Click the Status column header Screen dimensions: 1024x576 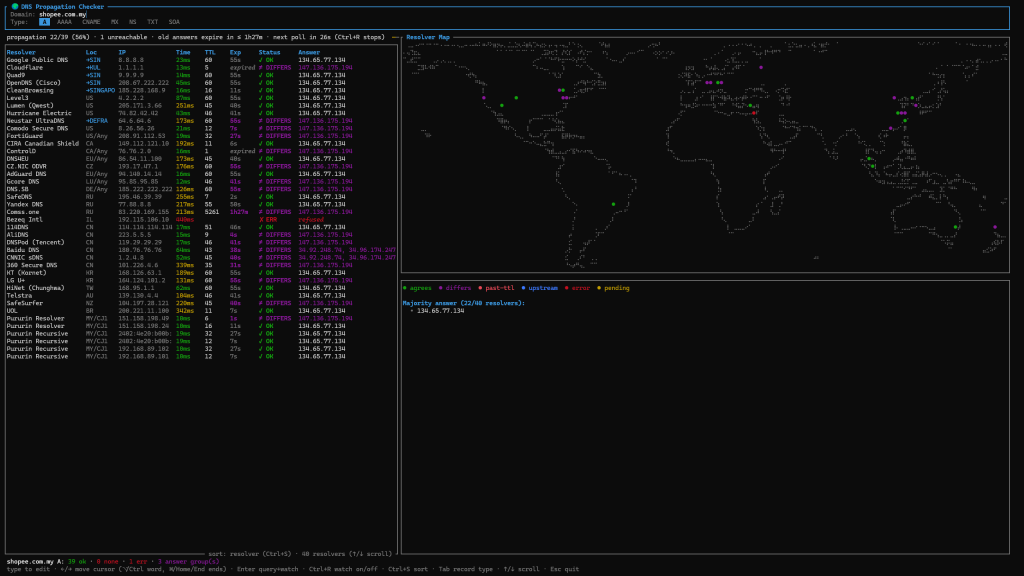269,52
